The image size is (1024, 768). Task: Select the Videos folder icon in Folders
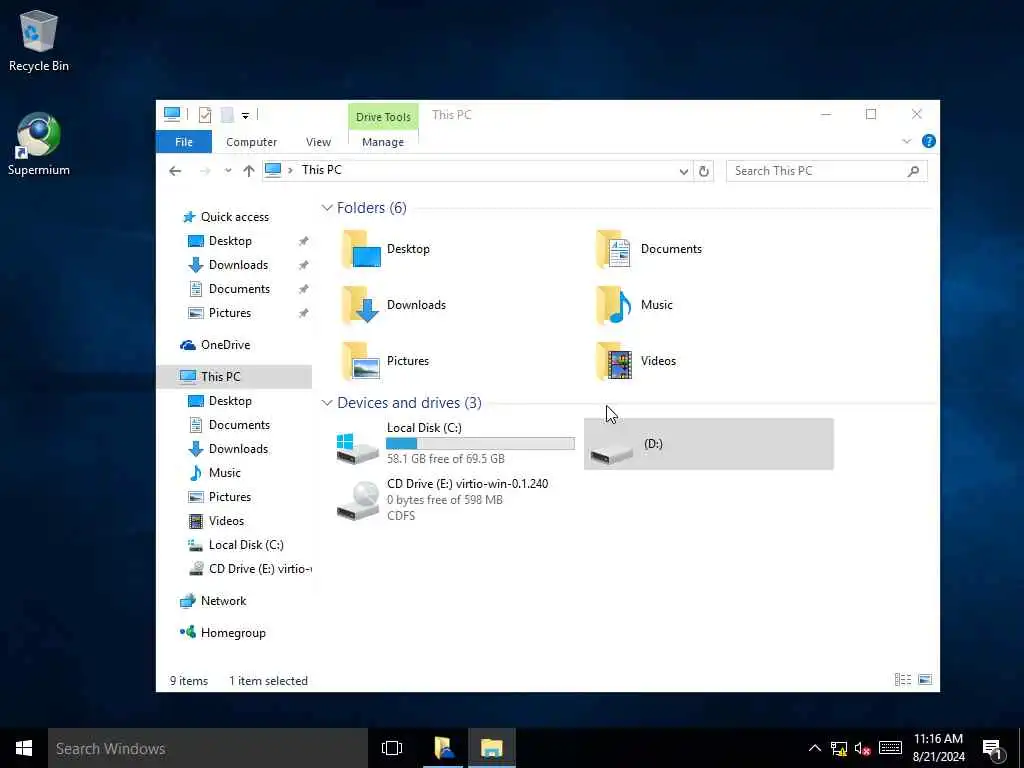coord(614,361)
